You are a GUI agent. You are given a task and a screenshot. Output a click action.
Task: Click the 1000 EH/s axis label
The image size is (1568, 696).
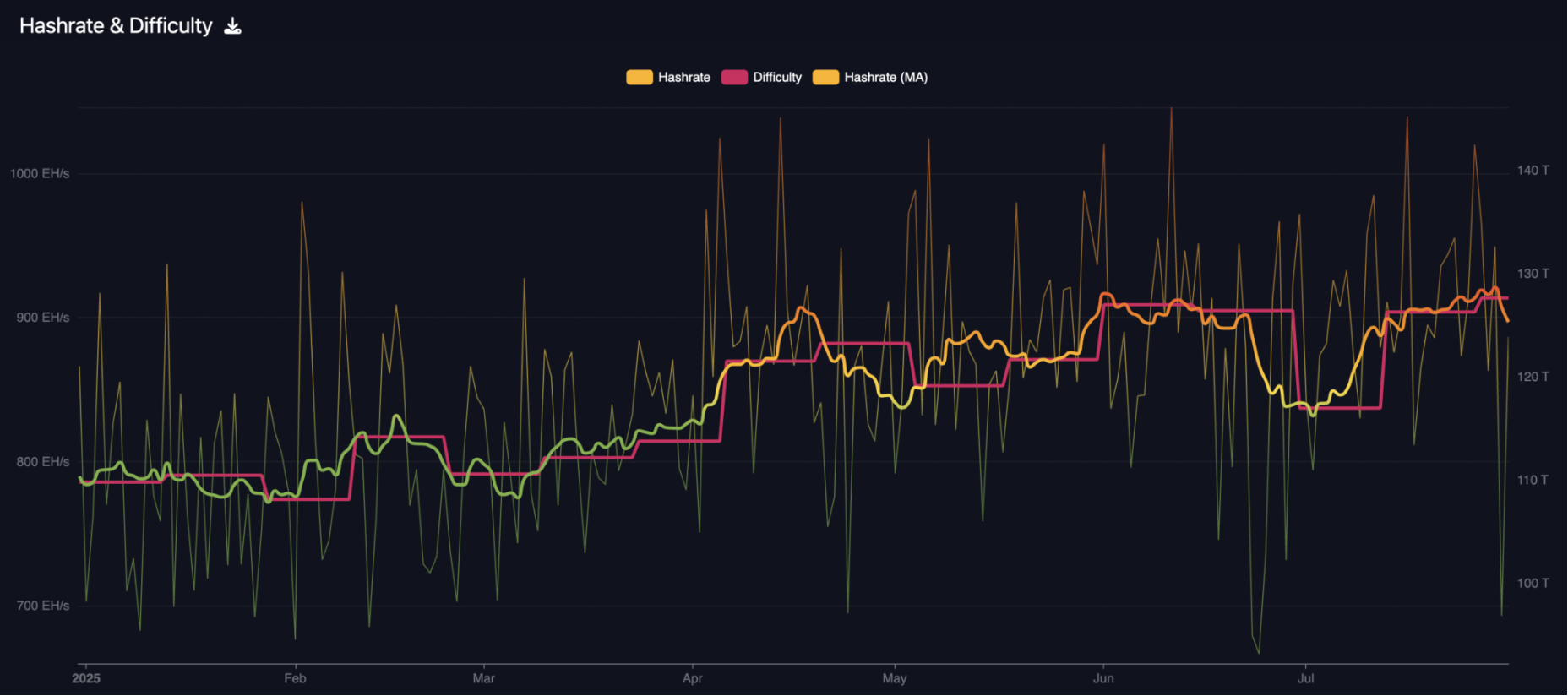point(40,174)
